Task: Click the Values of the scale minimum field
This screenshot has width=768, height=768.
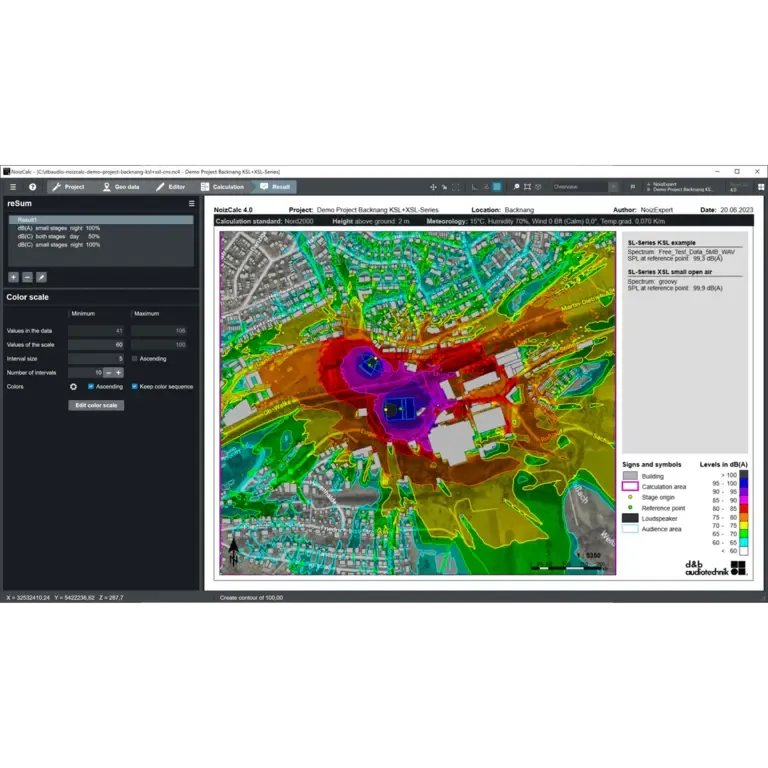Action: (96, 344)
